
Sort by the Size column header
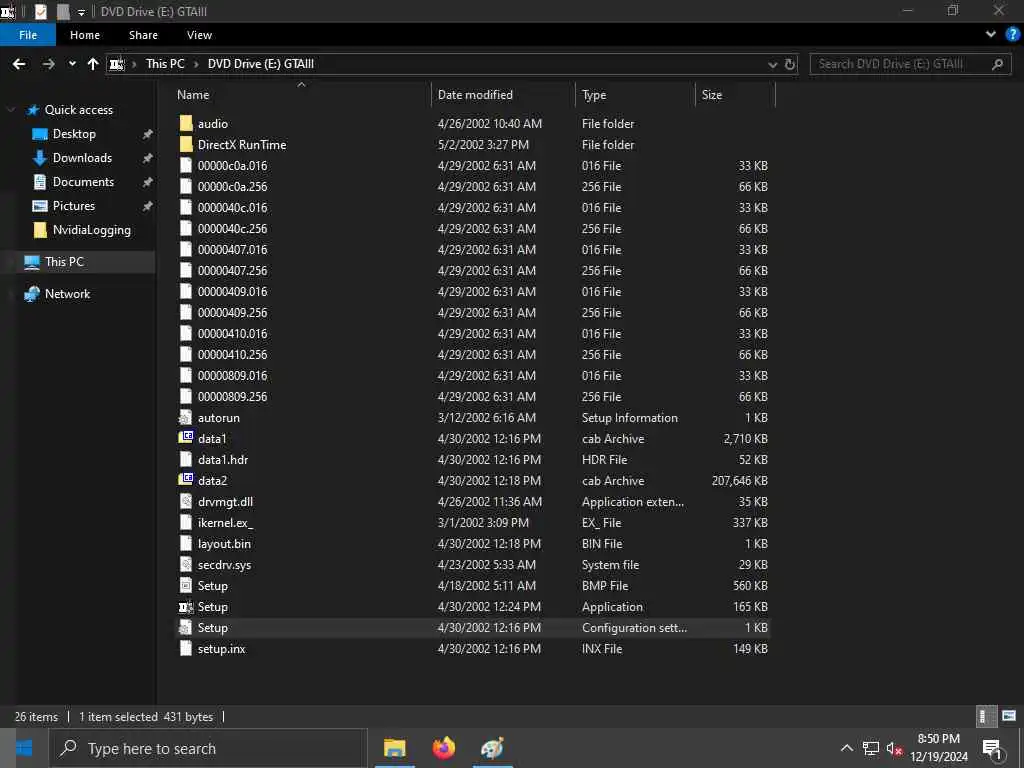coord(712,95)
